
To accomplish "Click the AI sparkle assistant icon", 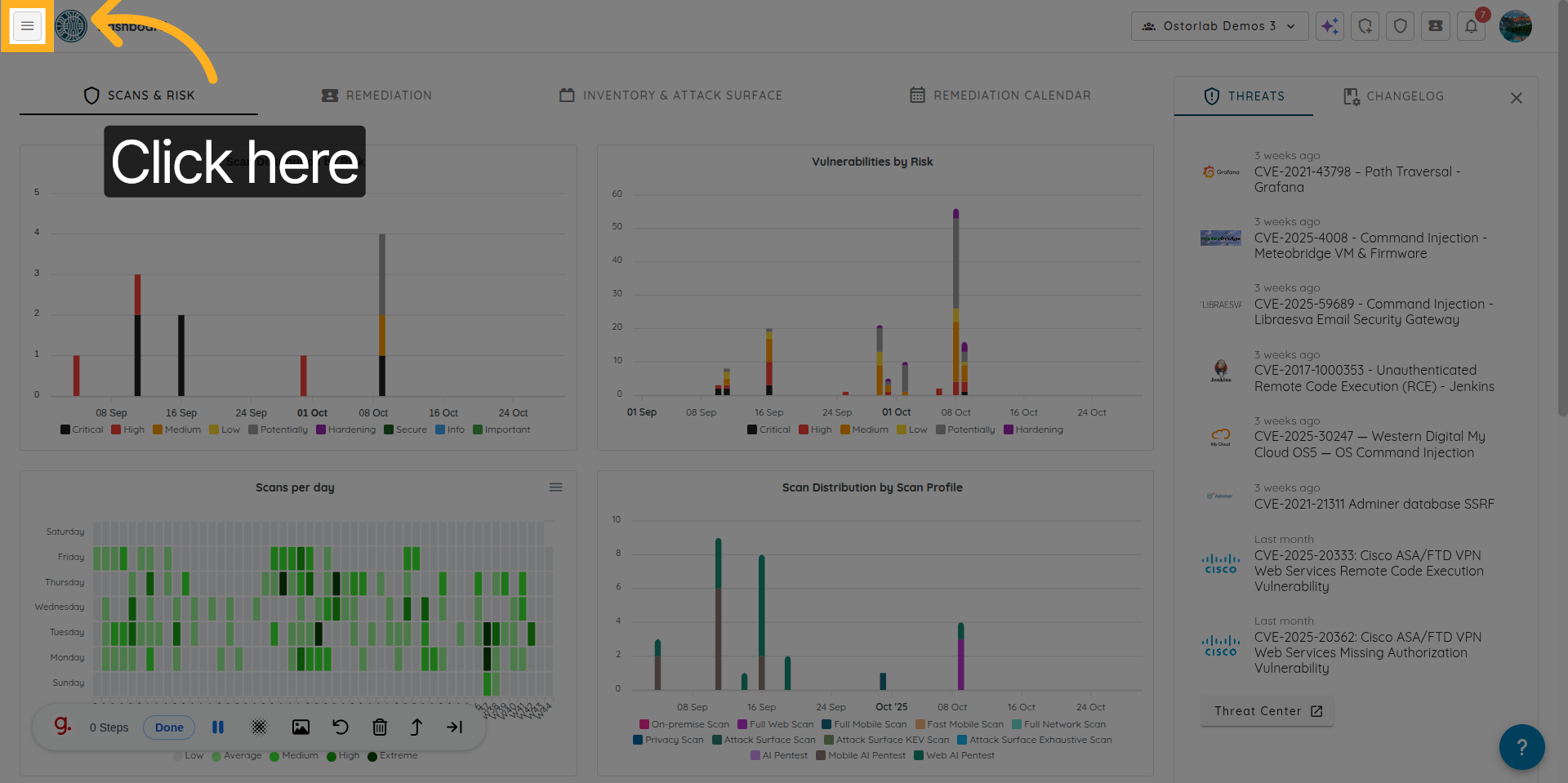I will (1330, 26).
